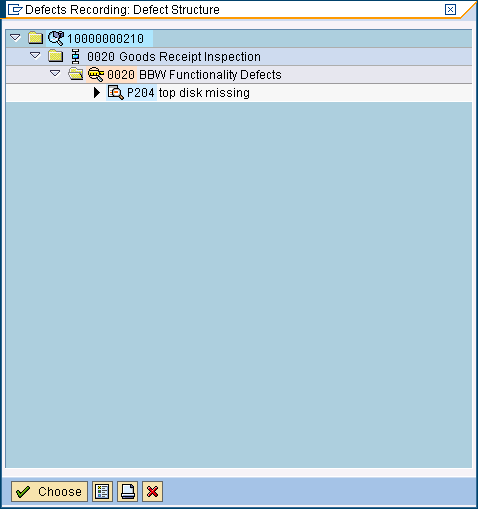Select the 10000000210 inspection lot entry
This screenshot has height=509, width=478.
[x=105, y=38]
